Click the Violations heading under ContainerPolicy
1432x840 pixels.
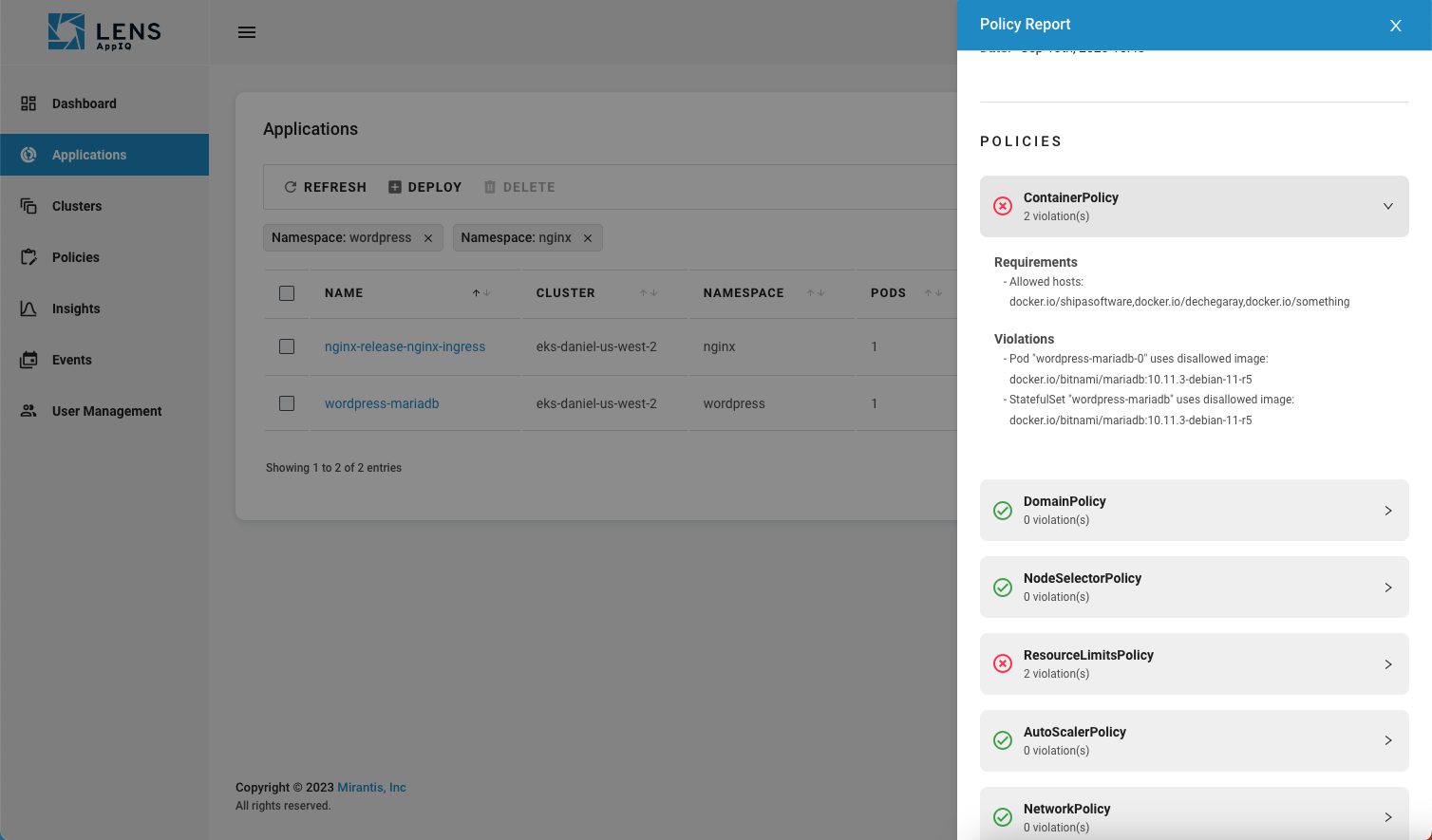(x=1024, y=339)
